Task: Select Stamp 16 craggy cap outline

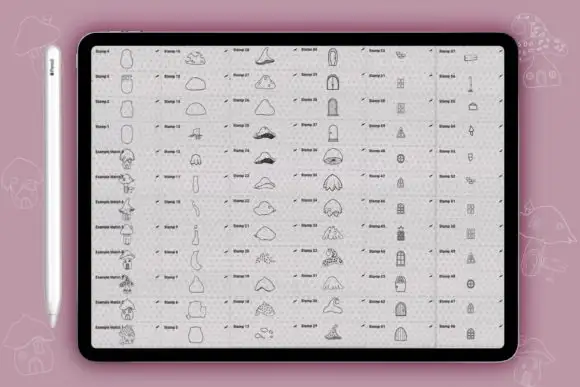Action: [195, 58]
